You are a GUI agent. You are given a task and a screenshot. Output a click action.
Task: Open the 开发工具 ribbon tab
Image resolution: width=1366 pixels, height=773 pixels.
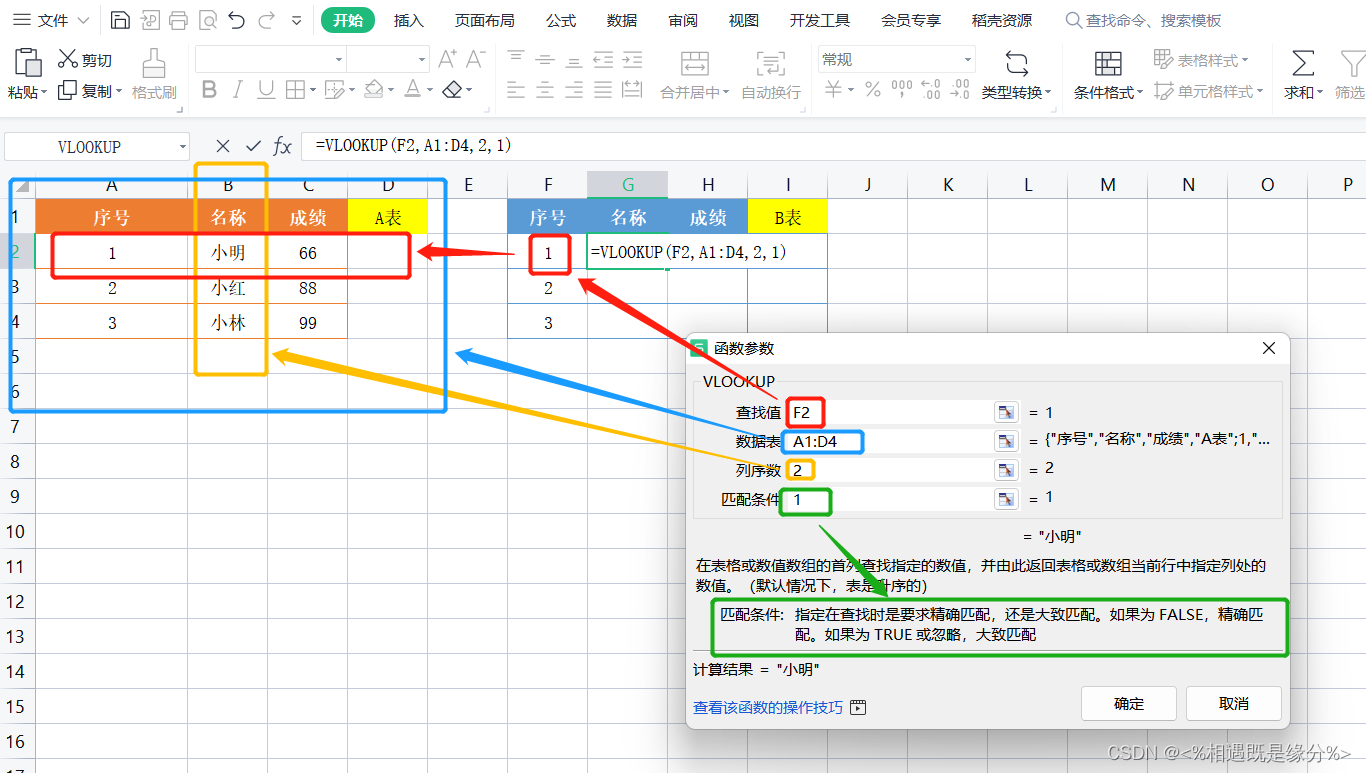(819, 20)
